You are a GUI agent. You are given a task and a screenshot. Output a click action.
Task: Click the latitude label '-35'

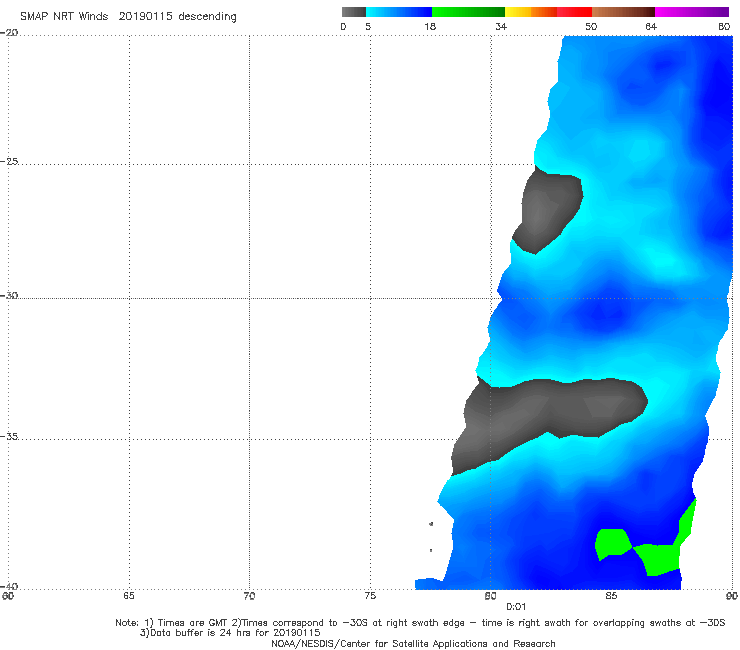9,436
